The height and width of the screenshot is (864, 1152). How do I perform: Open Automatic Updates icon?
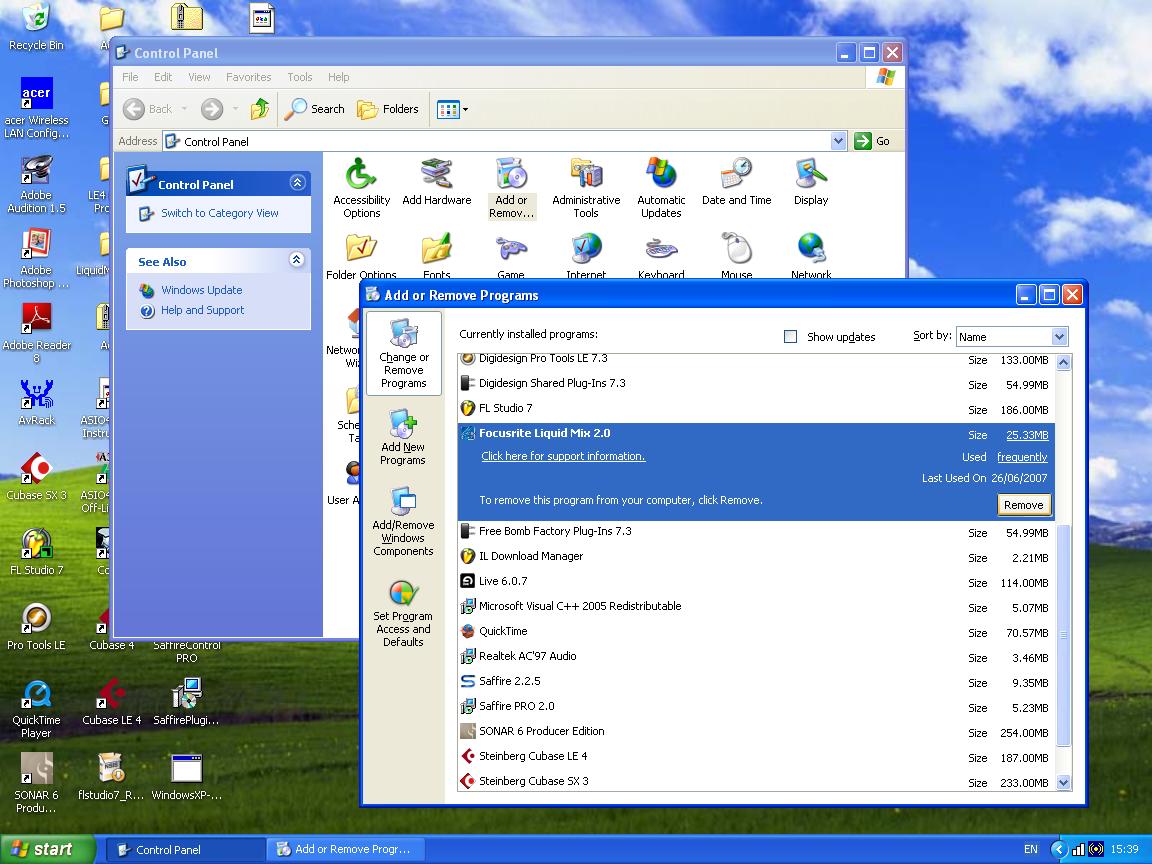pos(660,188)
